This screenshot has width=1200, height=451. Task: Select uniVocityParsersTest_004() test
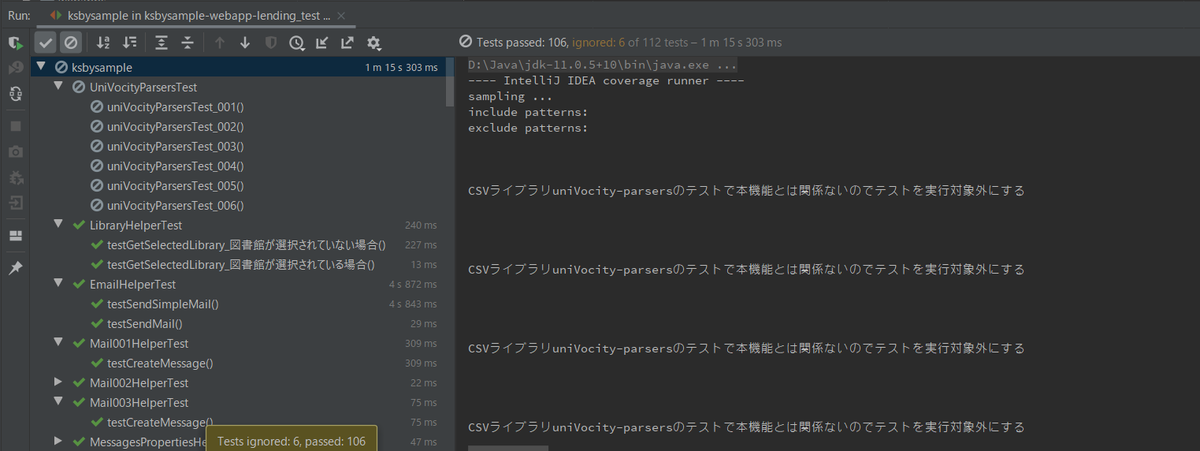[x=174, y=166]
